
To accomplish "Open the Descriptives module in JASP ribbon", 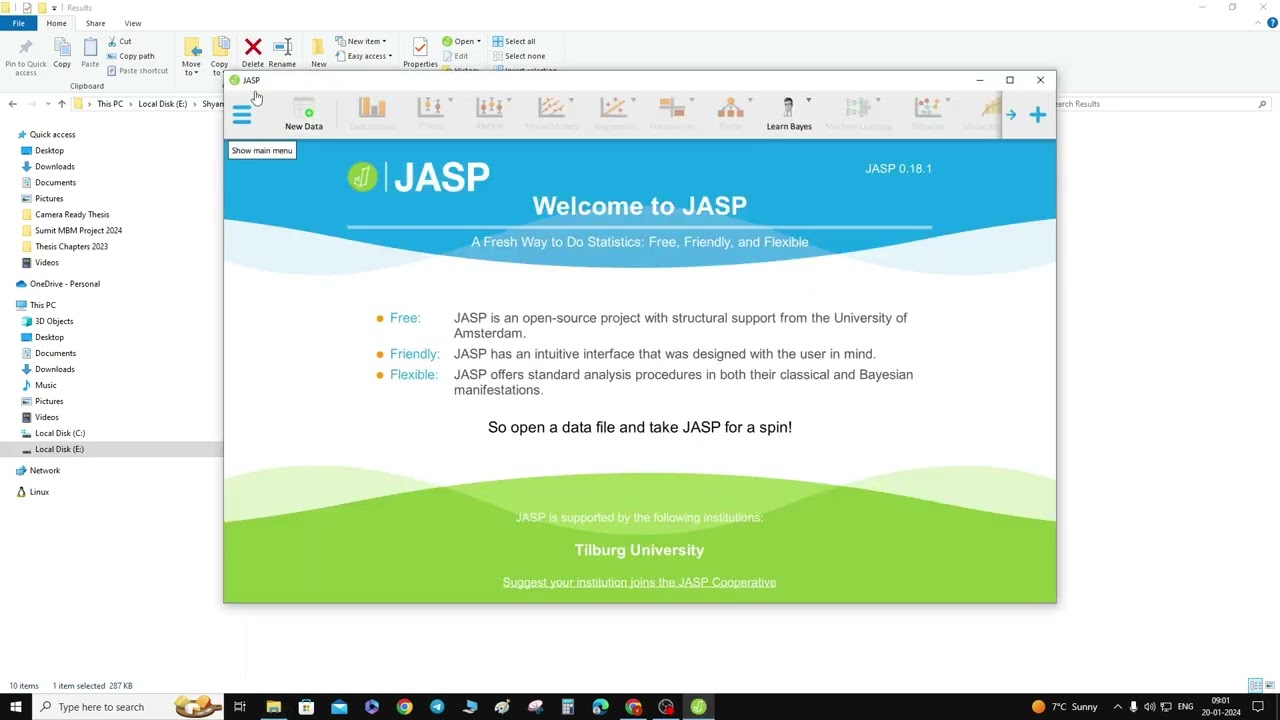I will (372, 114).
